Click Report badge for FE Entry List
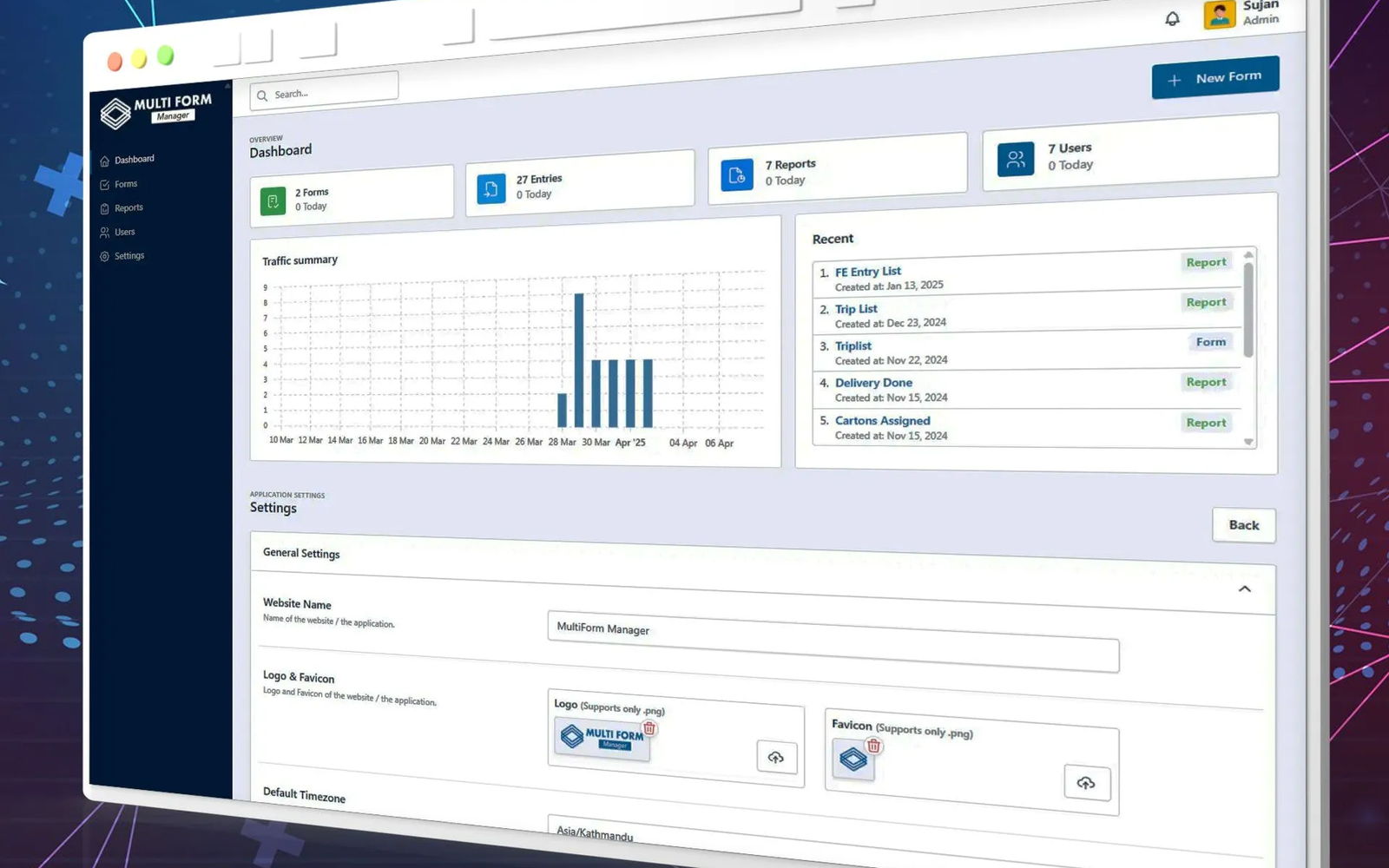The image size is (1389, 868). coord(1206,262)
